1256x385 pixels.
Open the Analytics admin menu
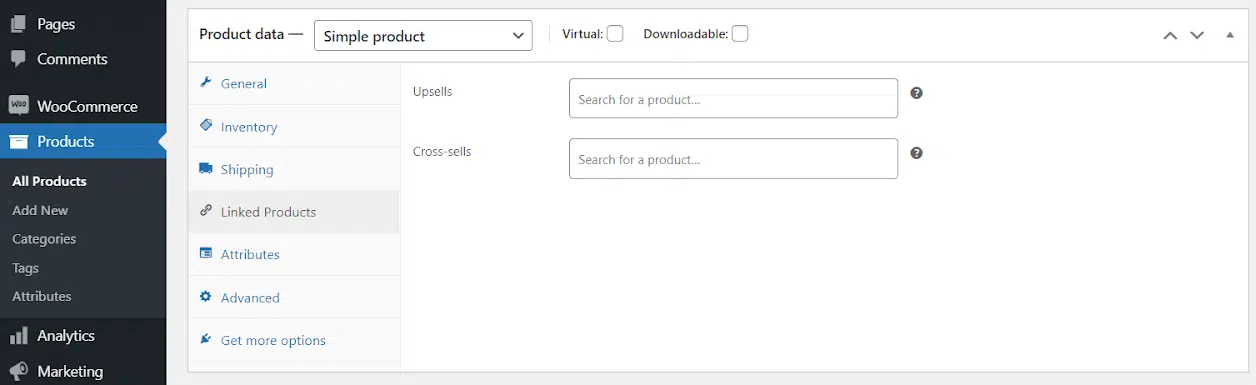83,336
